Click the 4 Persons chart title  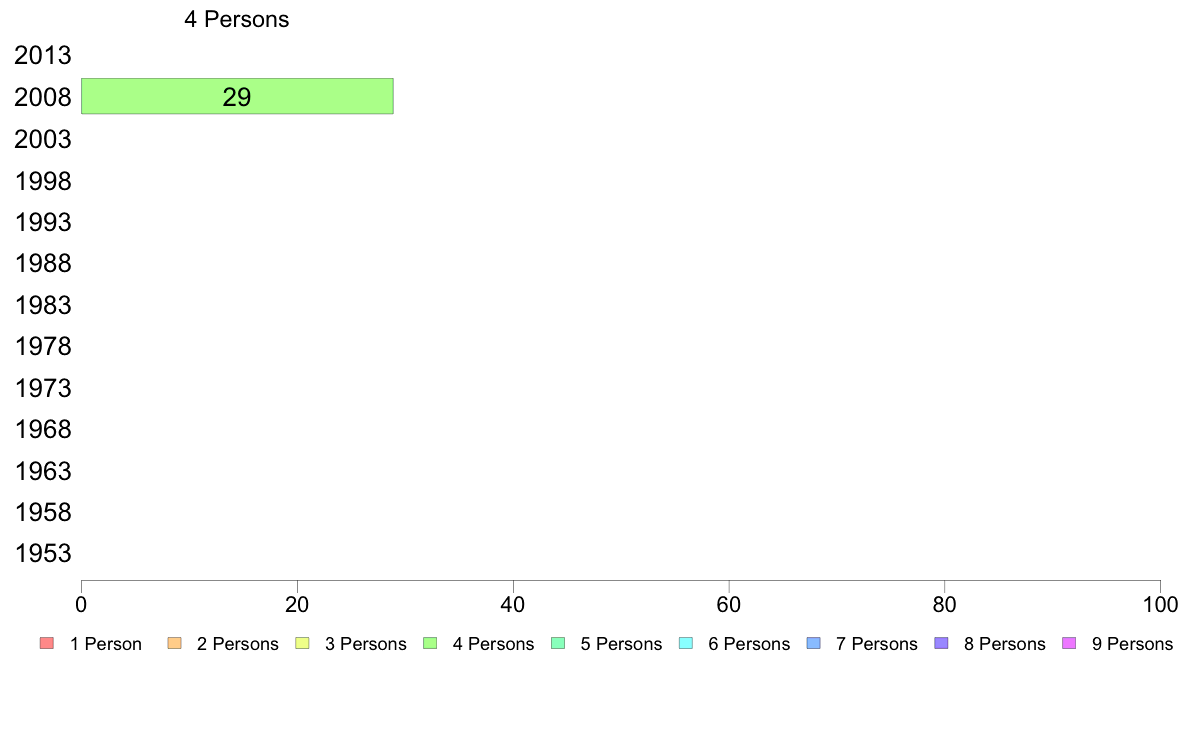pyautogui.click(x=236, y=19)
